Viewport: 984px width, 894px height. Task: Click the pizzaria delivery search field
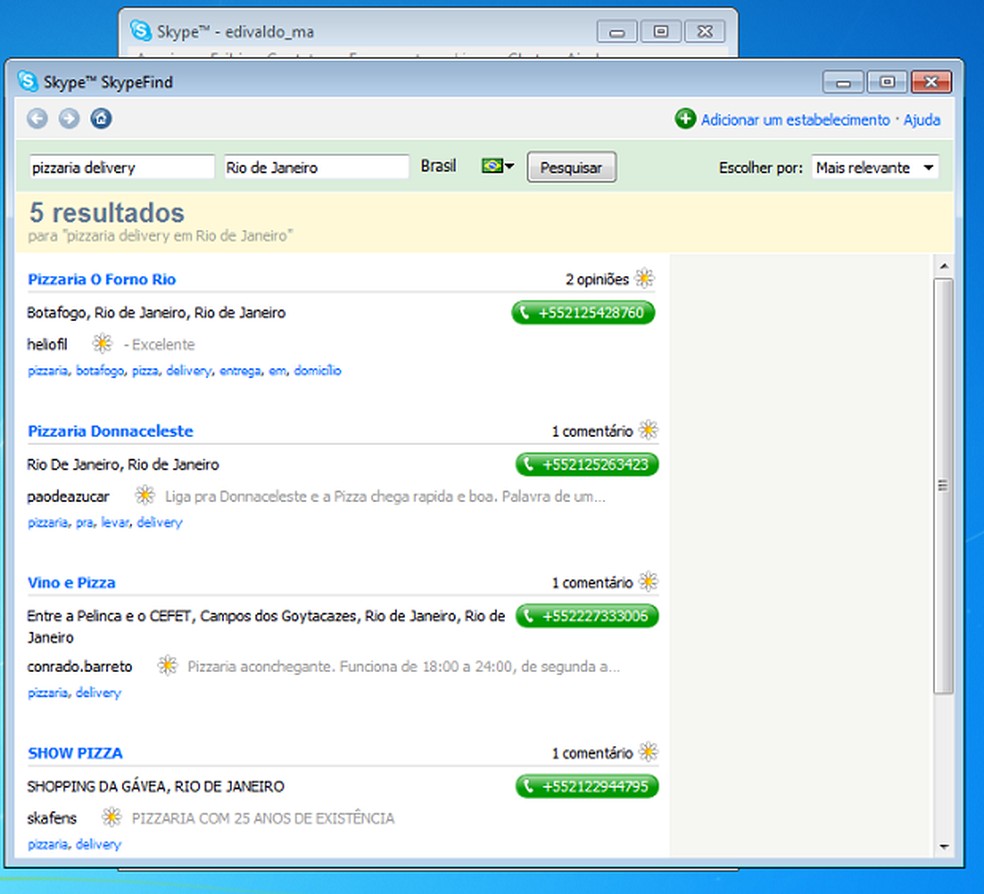(x=121, y=168)
